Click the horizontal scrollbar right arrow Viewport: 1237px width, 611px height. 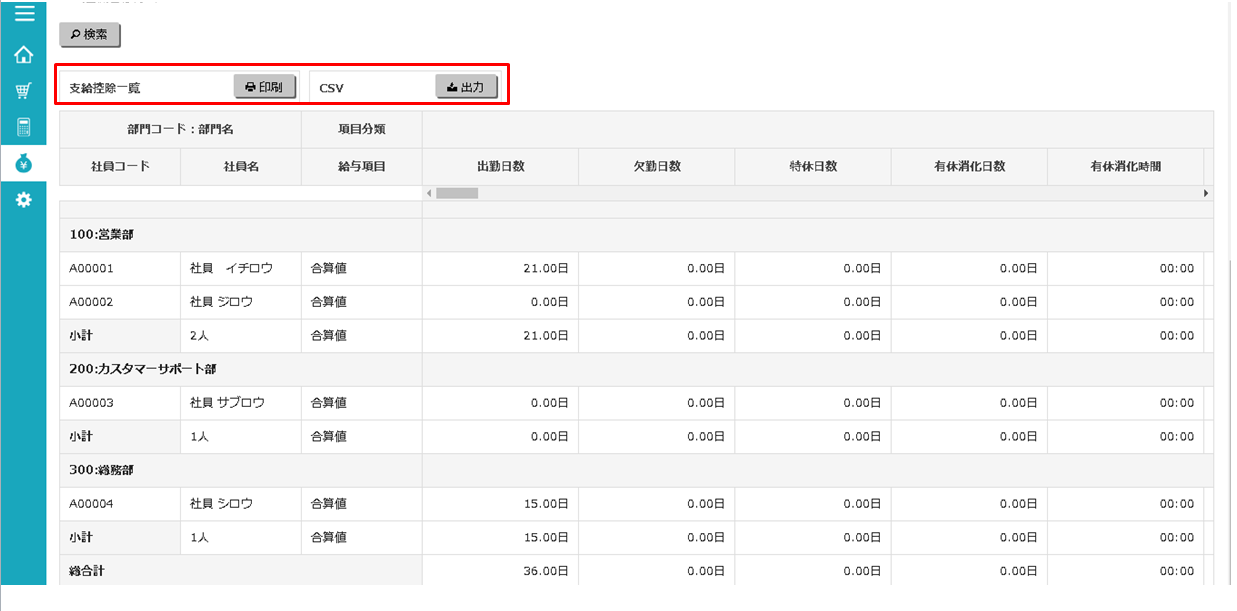(1206, 193)
